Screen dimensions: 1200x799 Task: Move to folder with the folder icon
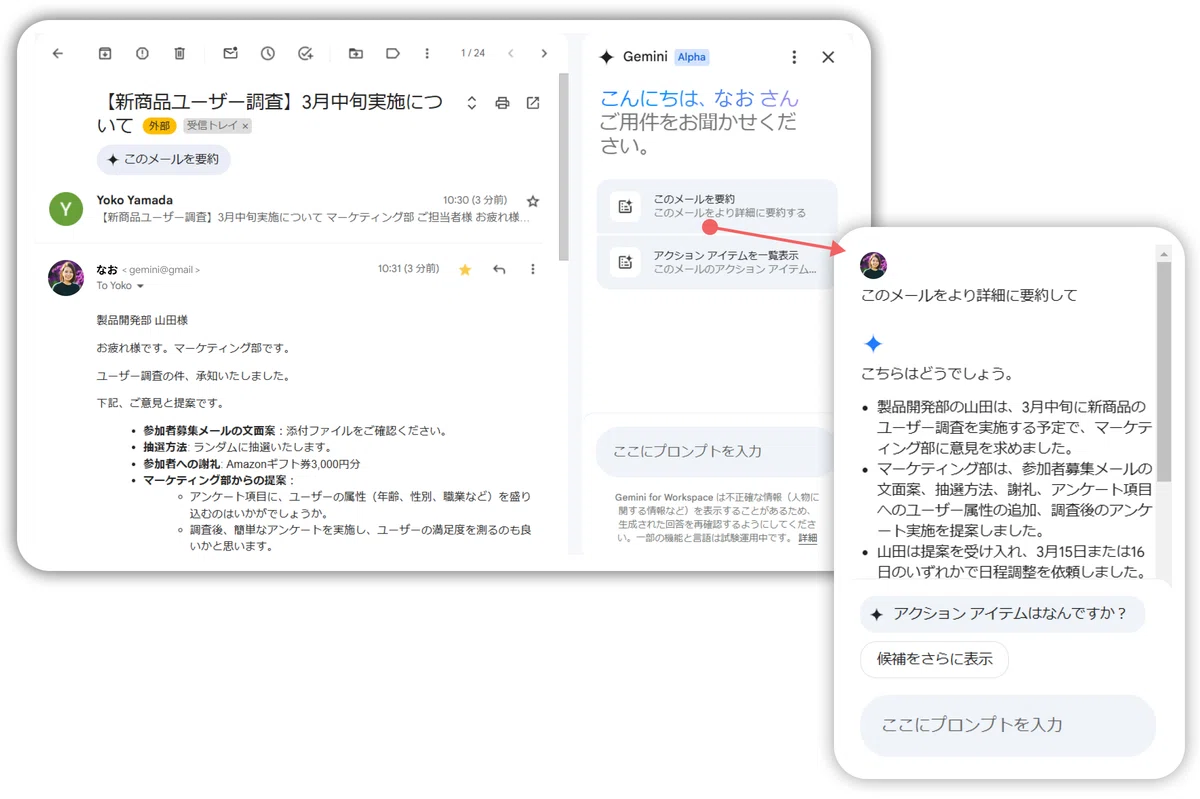[356, 53]
